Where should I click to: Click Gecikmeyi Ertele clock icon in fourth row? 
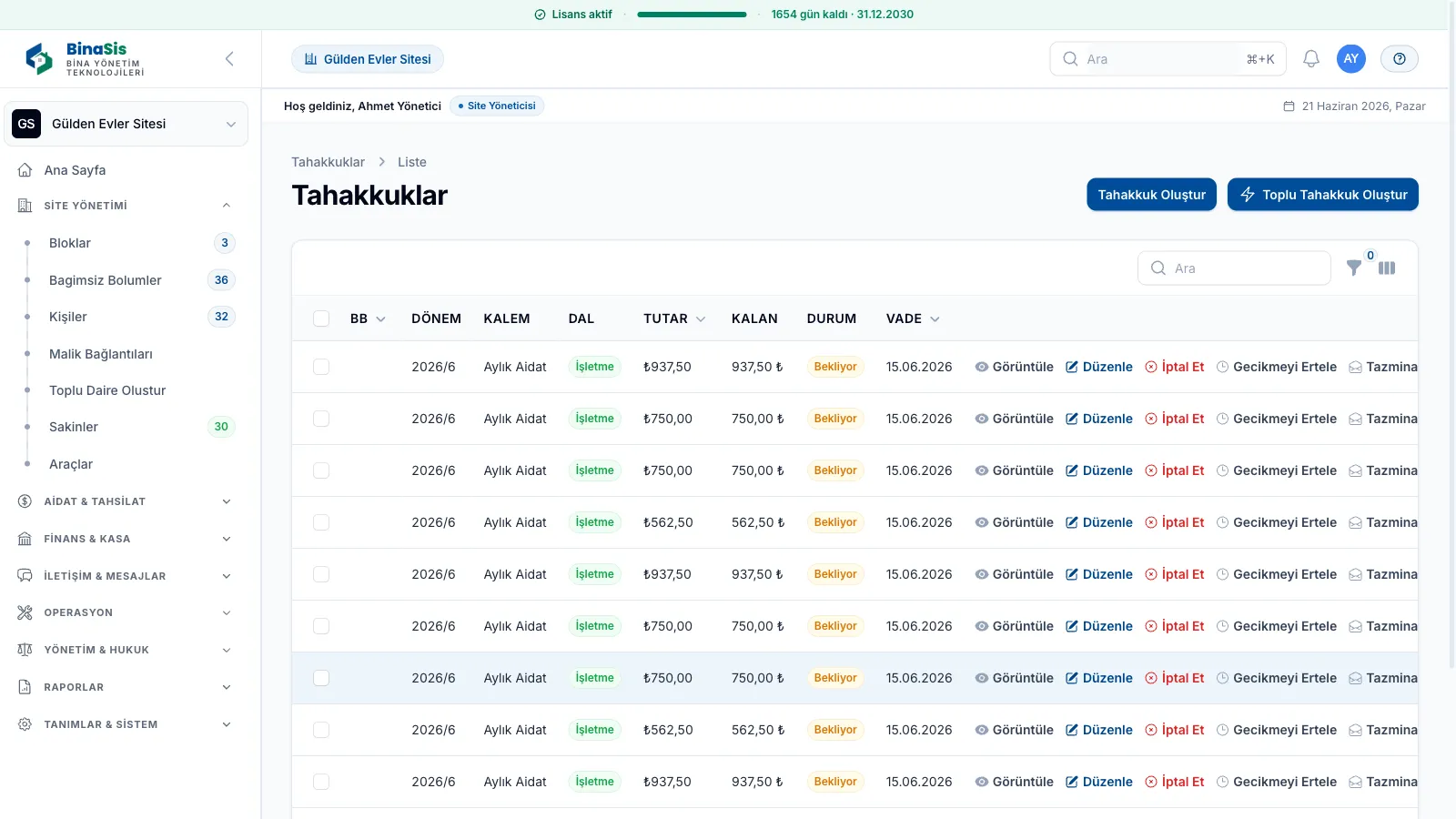pos(1223,522)
